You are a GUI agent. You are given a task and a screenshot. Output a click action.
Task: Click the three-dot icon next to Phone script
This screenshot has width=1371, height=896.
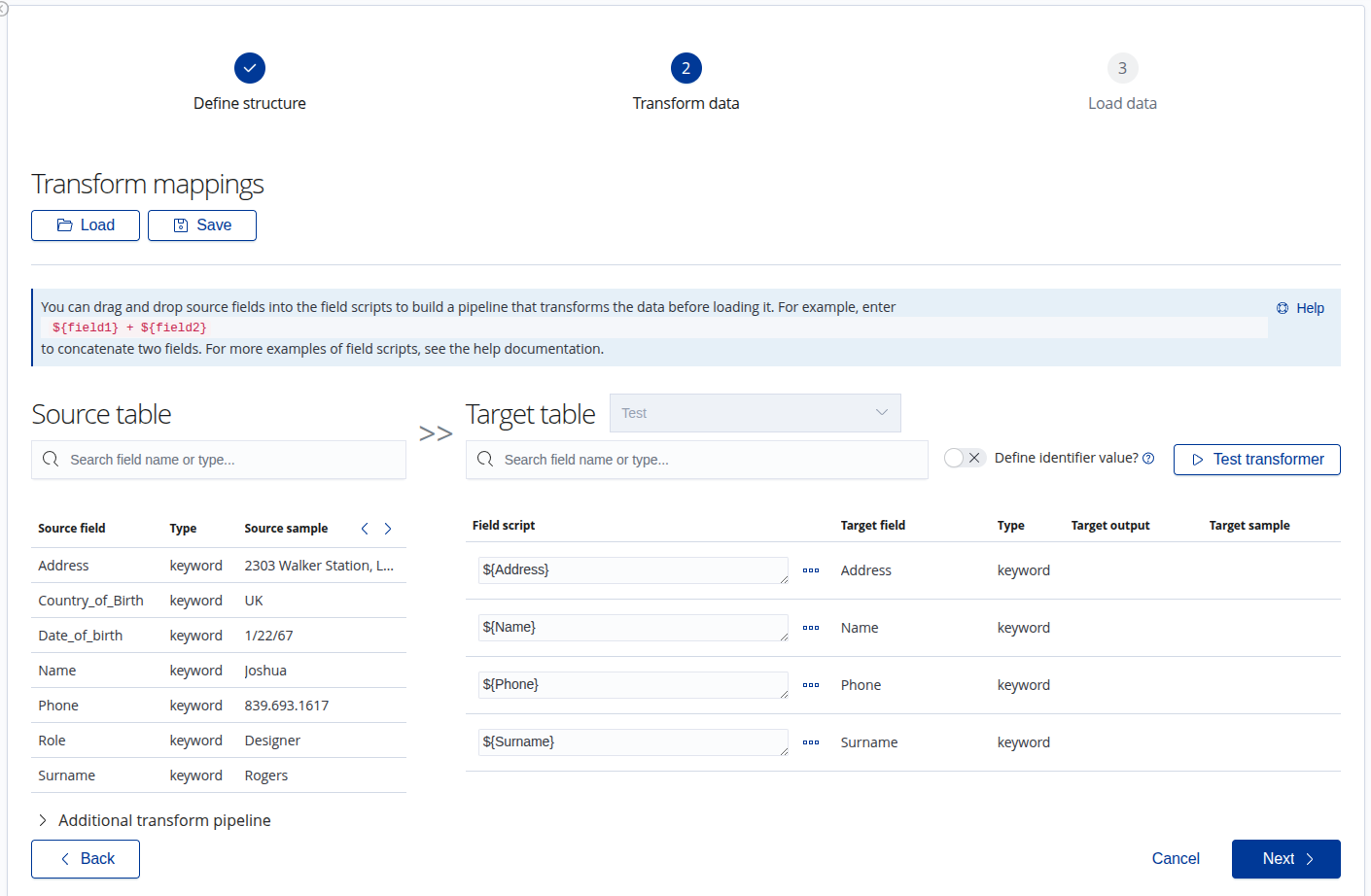811,685
